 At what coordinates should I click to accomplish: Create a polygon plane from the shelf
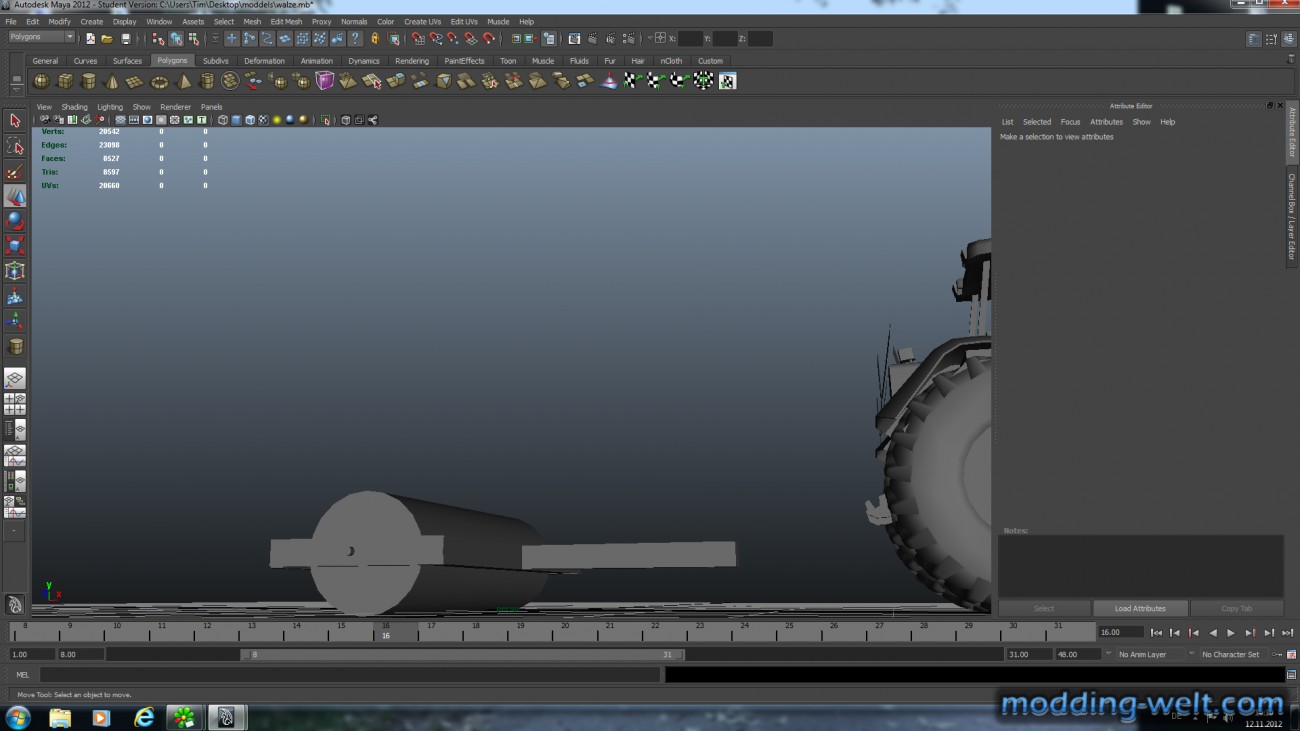point(135,81)
